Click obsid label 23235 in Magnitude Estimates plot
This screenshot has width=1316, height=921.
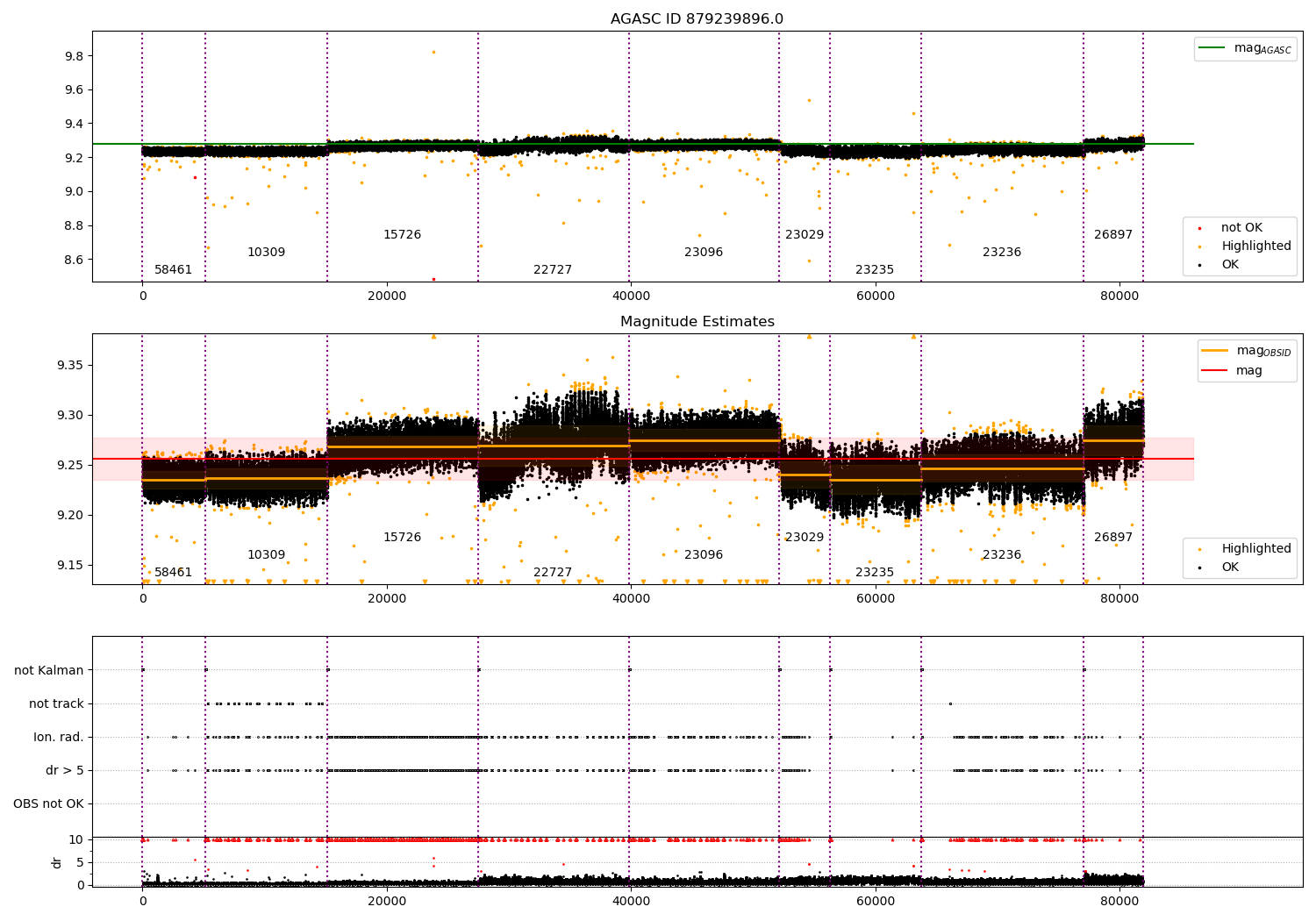click(875, 572)
